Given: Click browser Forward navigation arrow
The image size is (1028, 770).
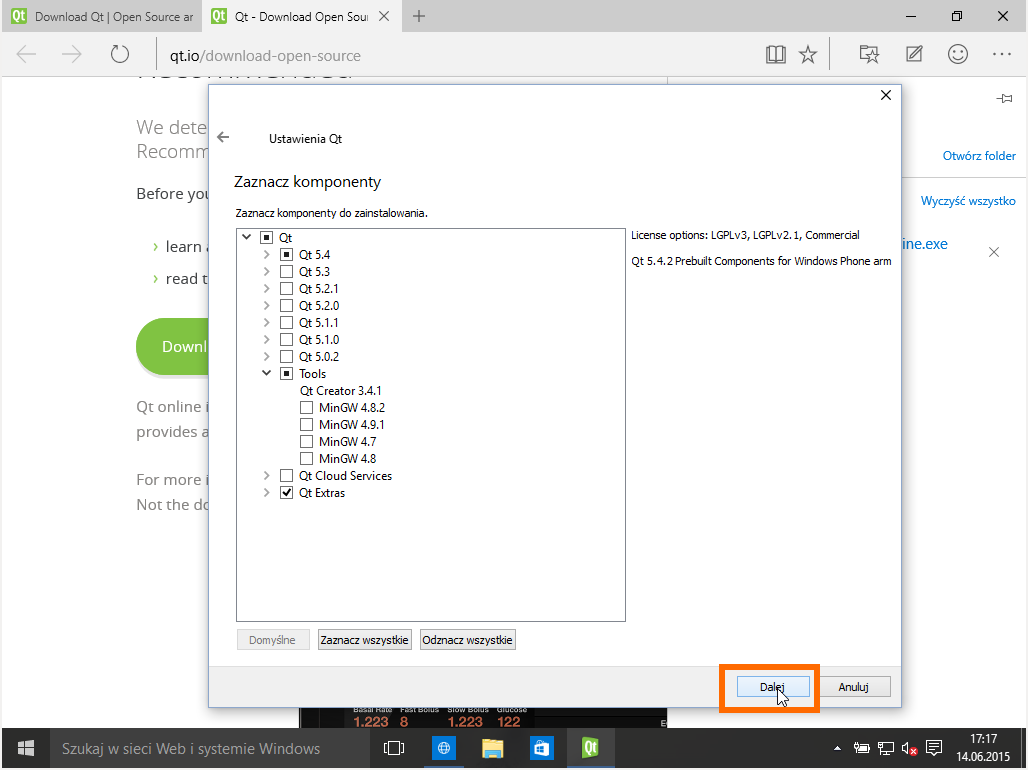Looking at the screenshot, I should pyautogui.click(x=71, y=54).
